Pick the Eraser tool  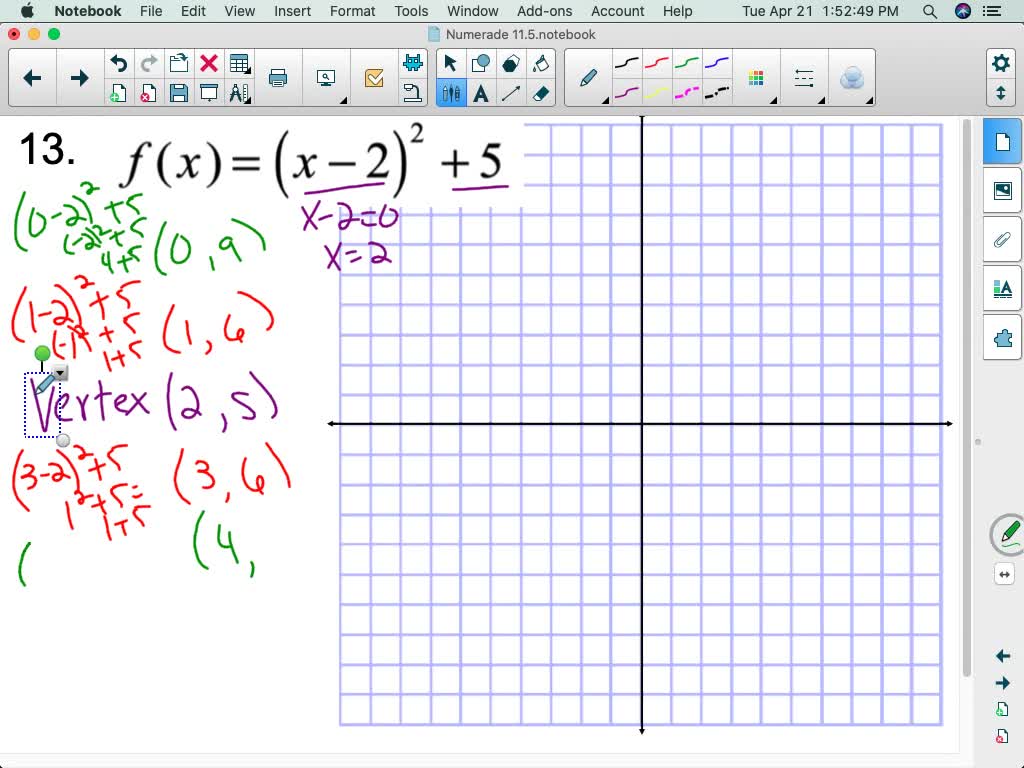541,95
